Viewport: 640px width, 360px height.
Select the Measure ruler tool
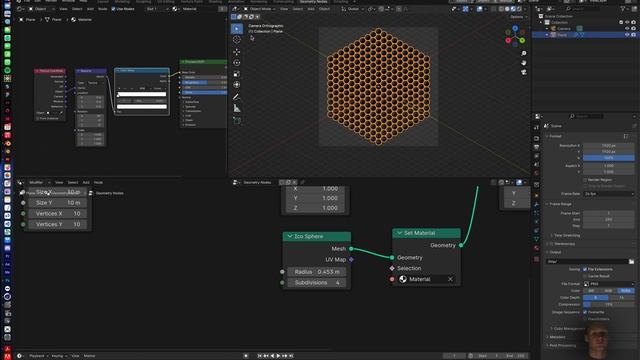237,108
